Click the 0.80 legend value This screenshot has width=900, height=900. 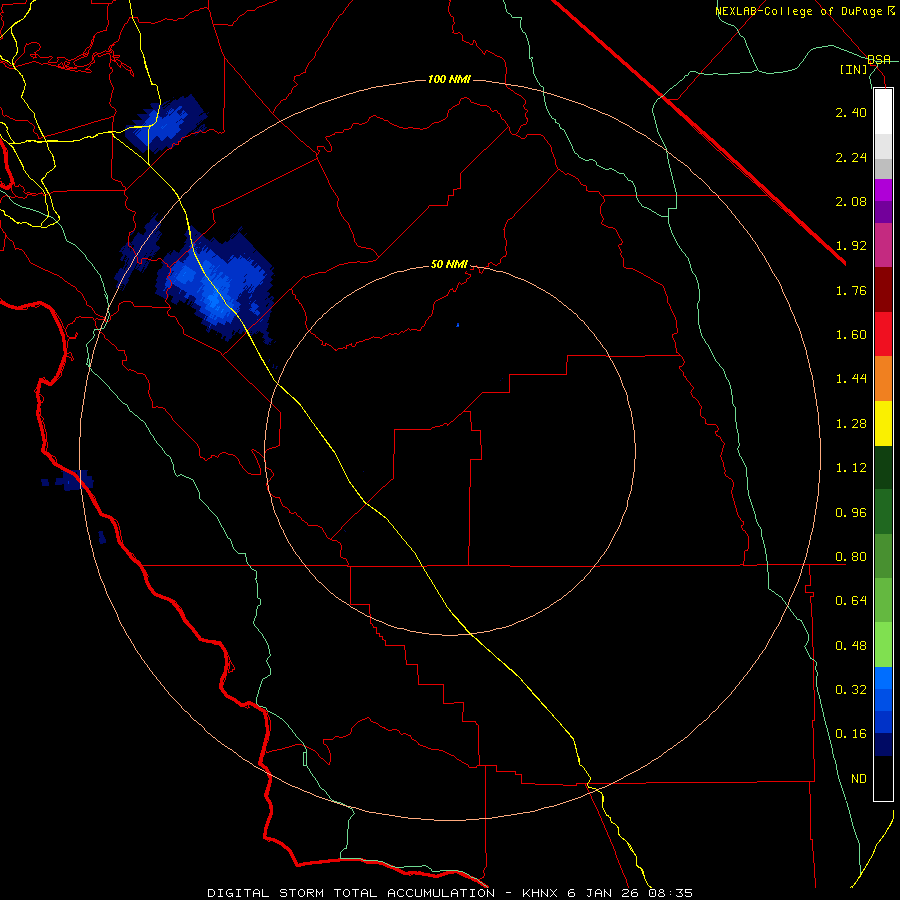[x=851, y=557]
